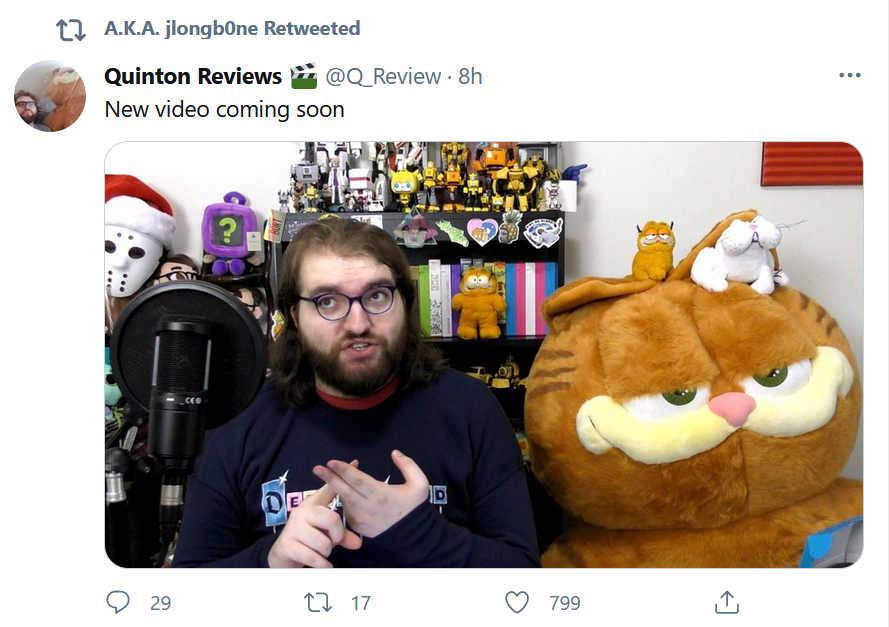Open the share upload icon

pyautogui.click(x=727, y=602)
